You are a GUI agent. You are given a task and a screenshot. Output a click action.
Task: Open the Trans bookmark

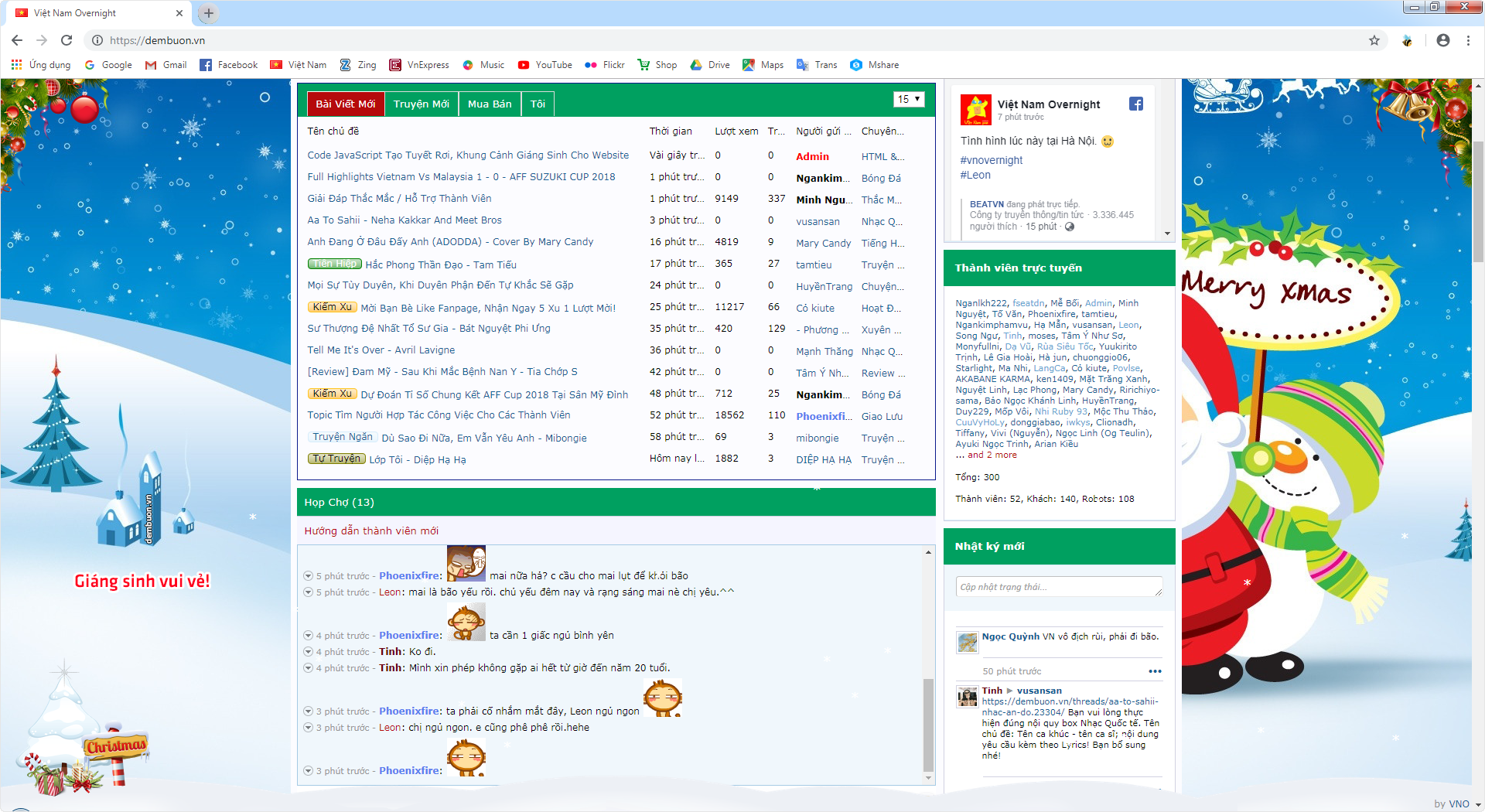(x=817, y=65)
